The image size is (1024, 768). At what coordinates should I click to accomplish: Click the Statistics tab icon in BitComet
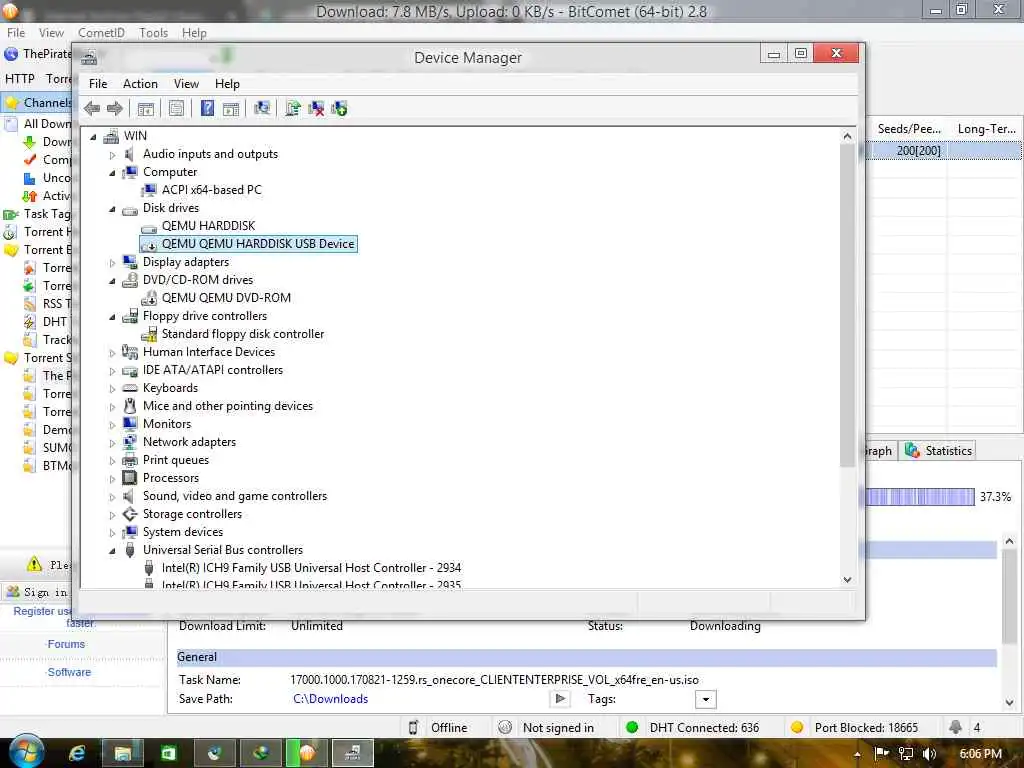pyautogui.click(x=912, y=451)
